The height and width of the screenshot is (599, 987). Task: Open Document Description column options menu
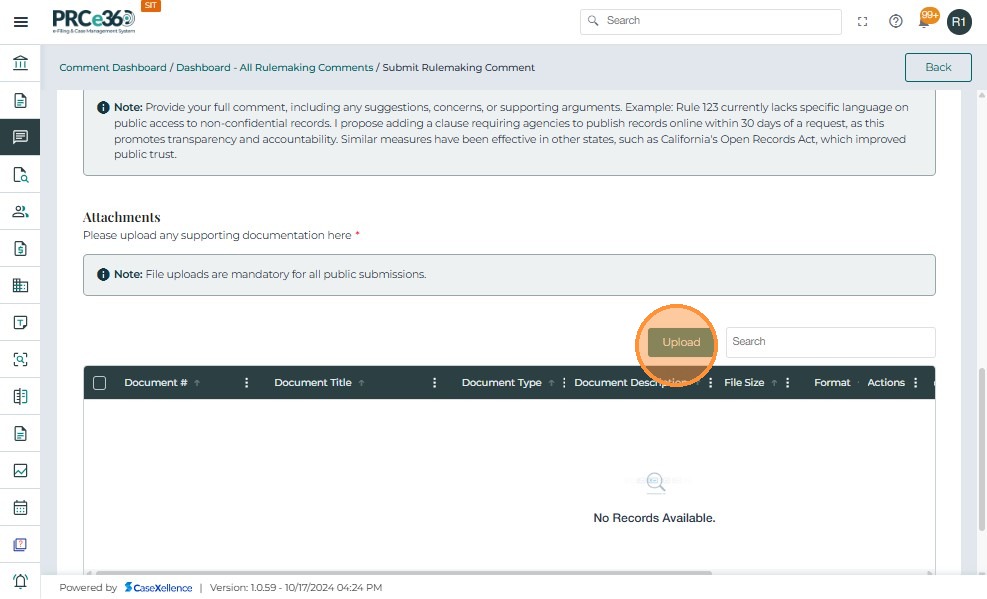point(711,383)
